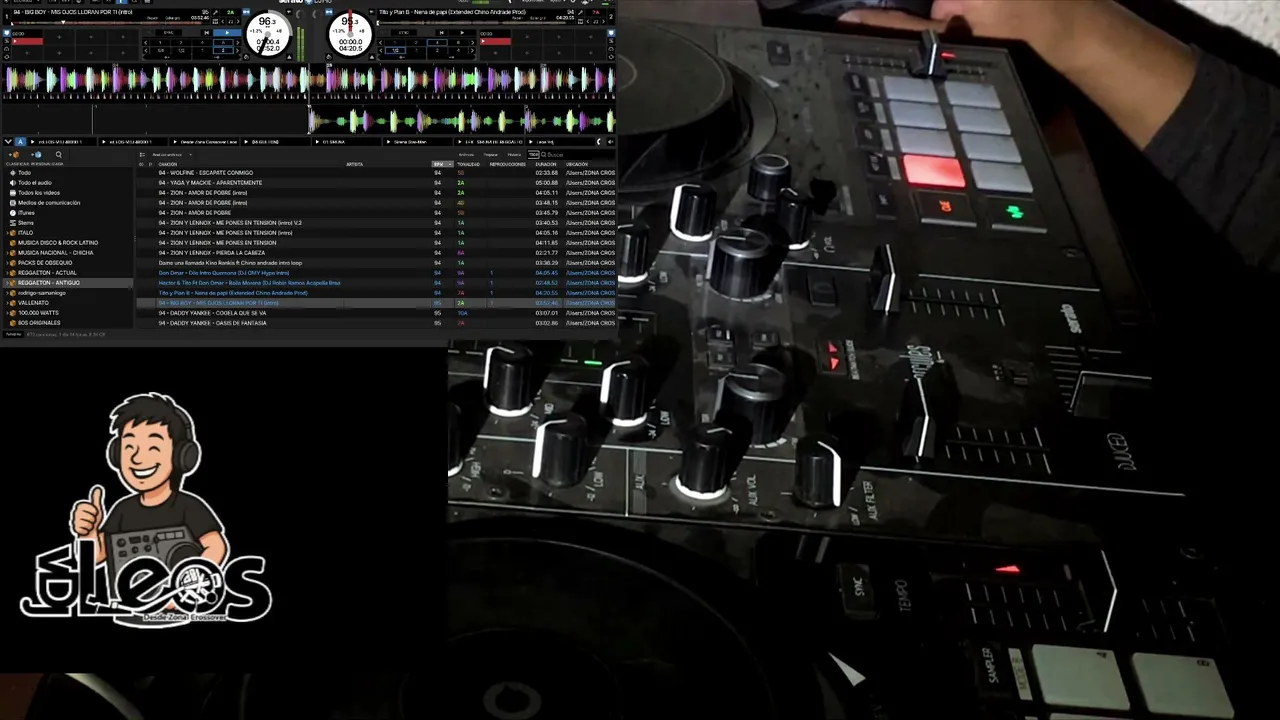The width and height of the screenshot is (1280, 720).
Task: Sort by the DURACIÓN column header
Action: point(546,164)
